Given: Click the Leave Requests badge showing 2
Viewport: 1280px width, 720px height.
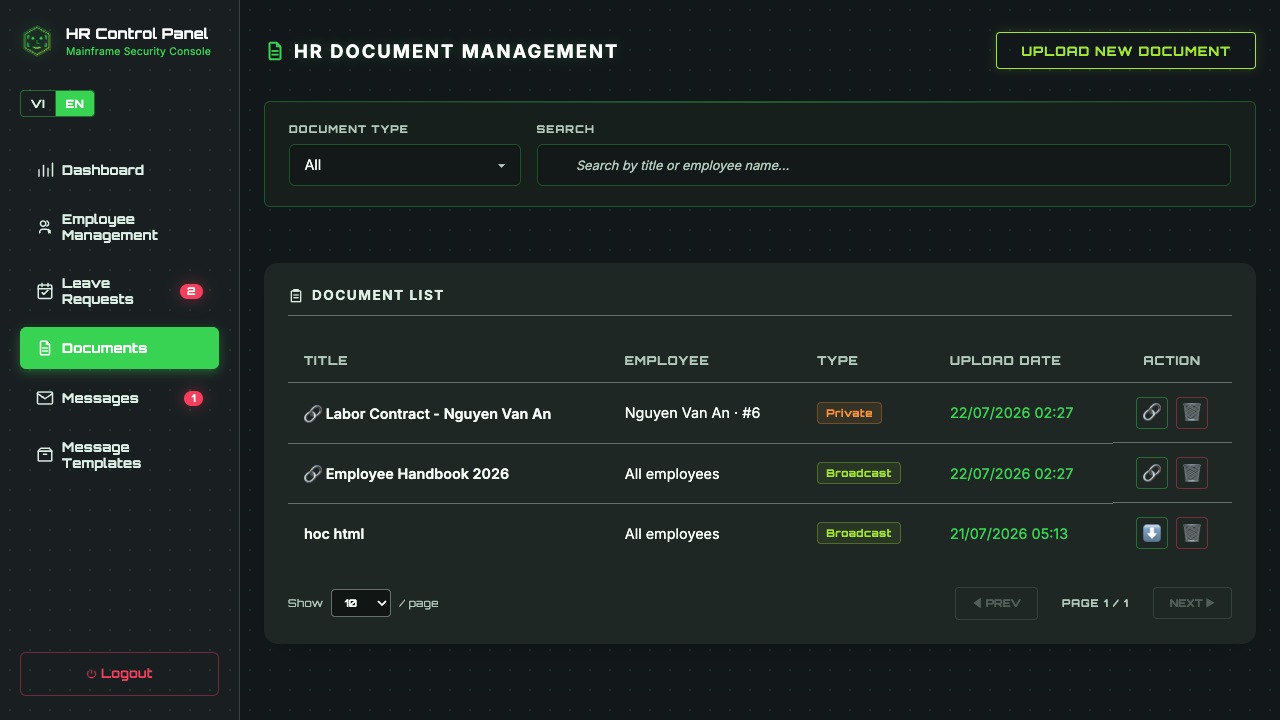Looking at the screenshot, I should 191,291.
